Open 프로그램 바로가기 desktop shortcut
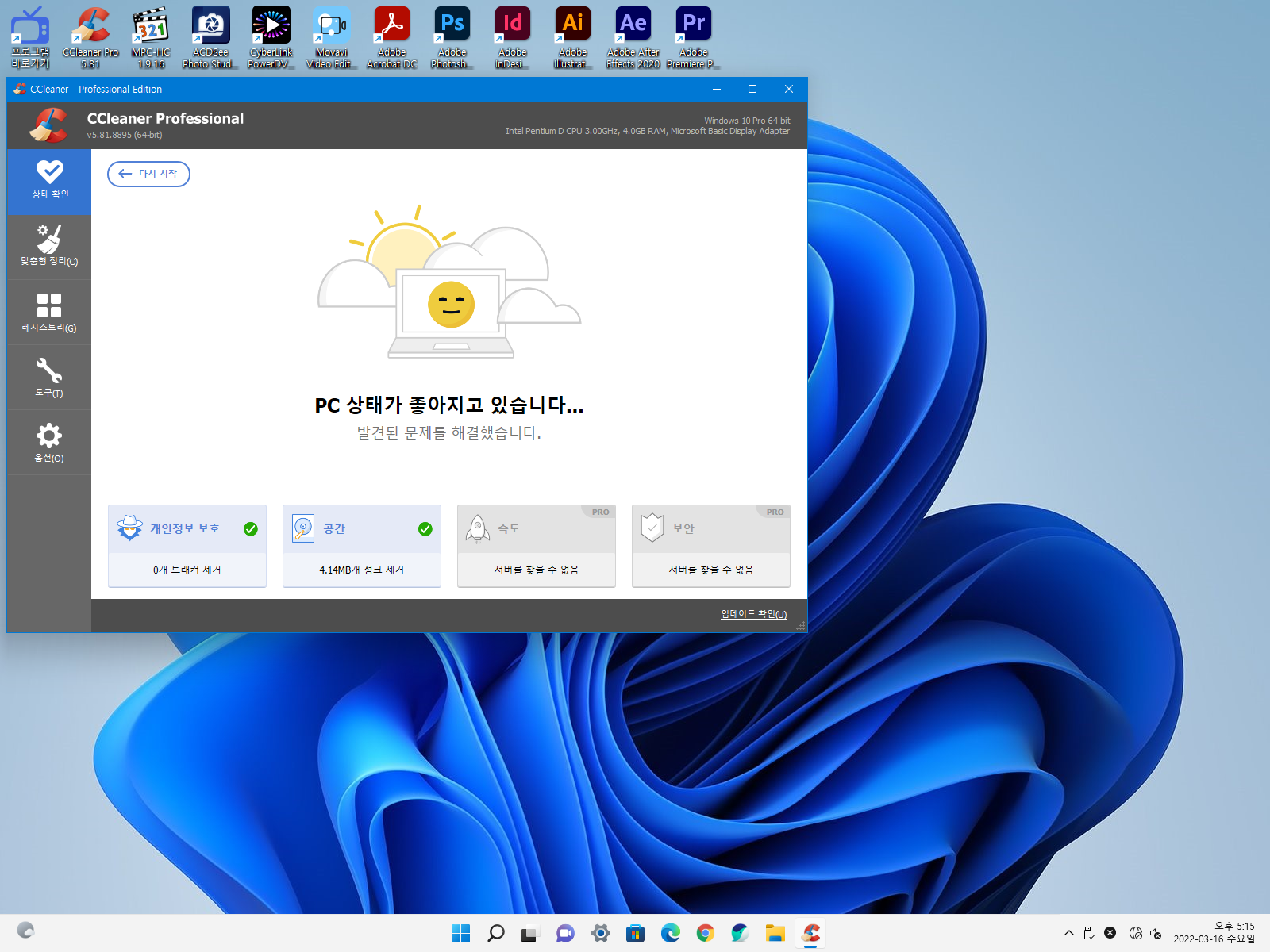The image size is (1270, 952). (x=30, y=37)
